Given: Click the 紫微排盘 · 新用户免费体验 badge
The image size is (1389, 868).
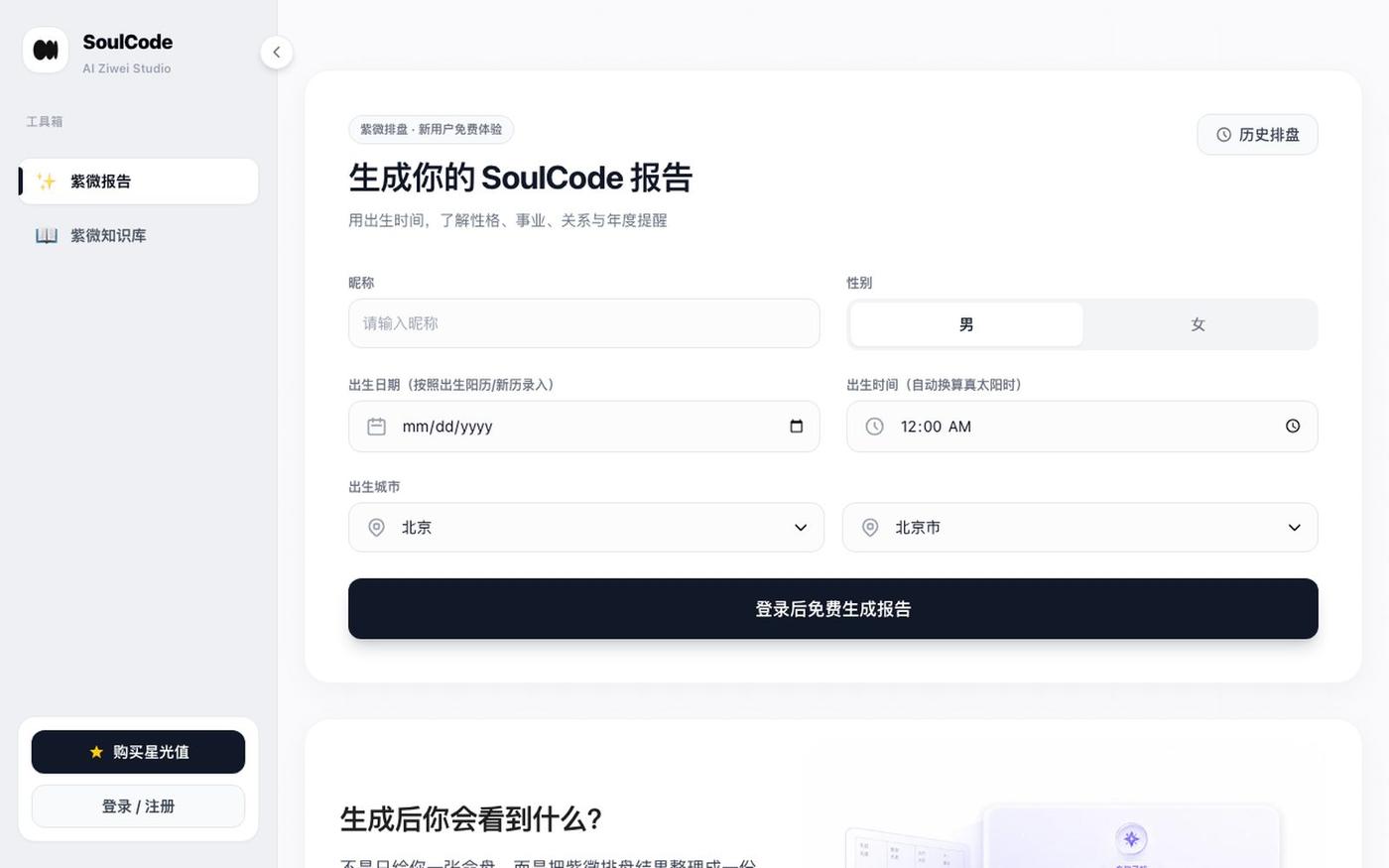Looking at the screenshot, I should 431,129.
